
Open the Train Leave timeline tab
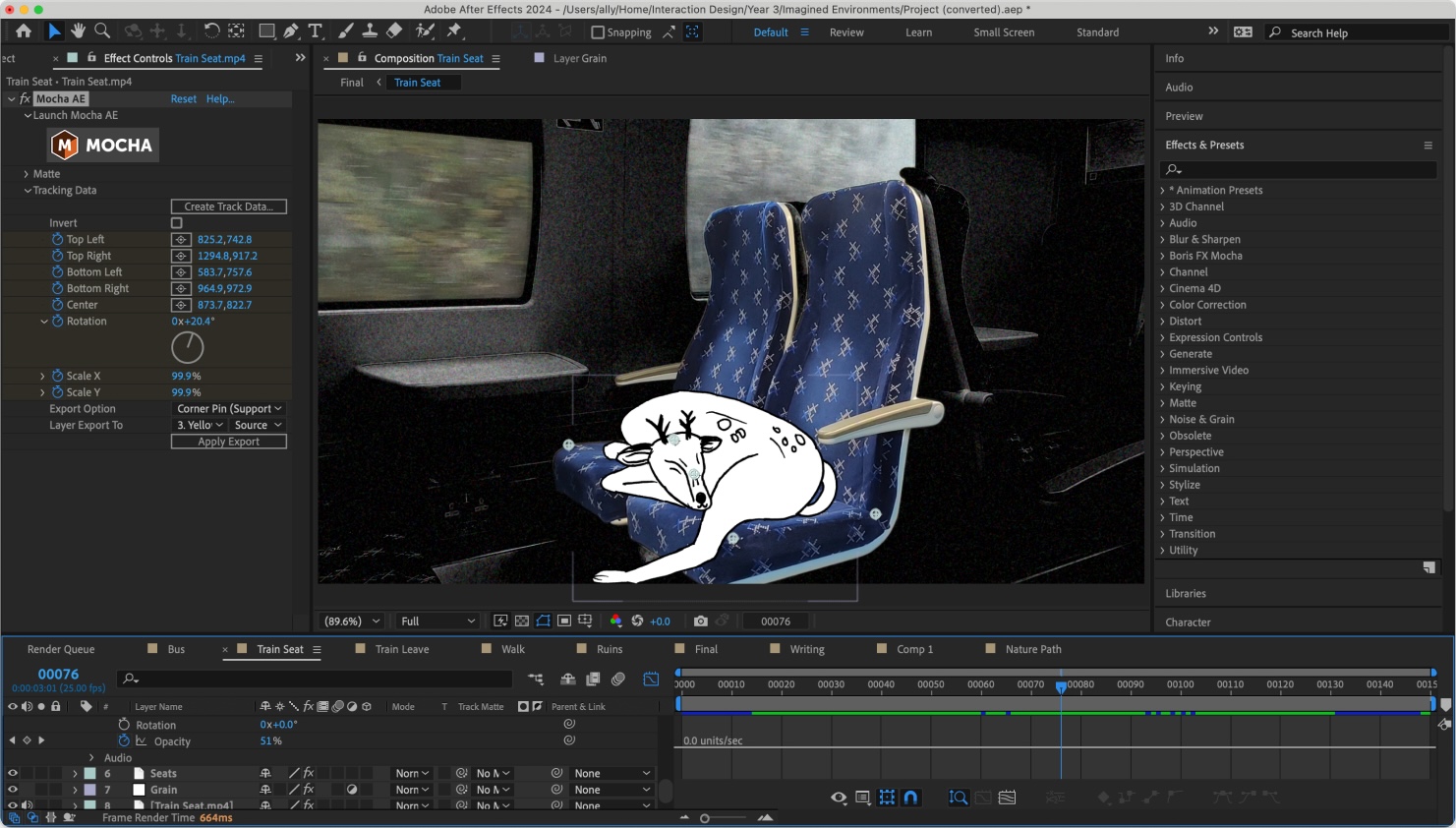[x=402, y=649]
